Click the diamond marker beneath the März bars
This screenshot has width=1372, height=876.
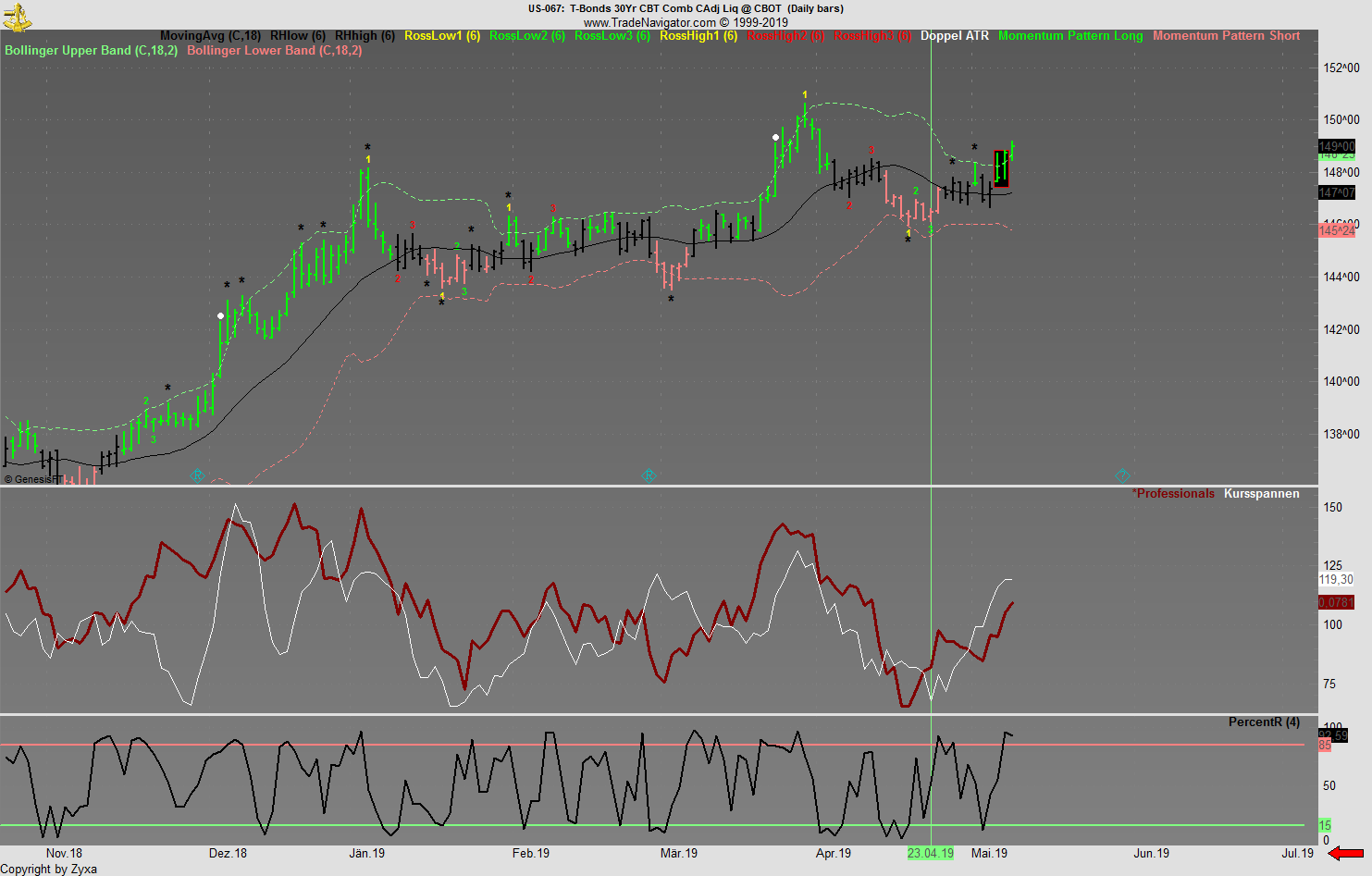click(x=649, y=474)
